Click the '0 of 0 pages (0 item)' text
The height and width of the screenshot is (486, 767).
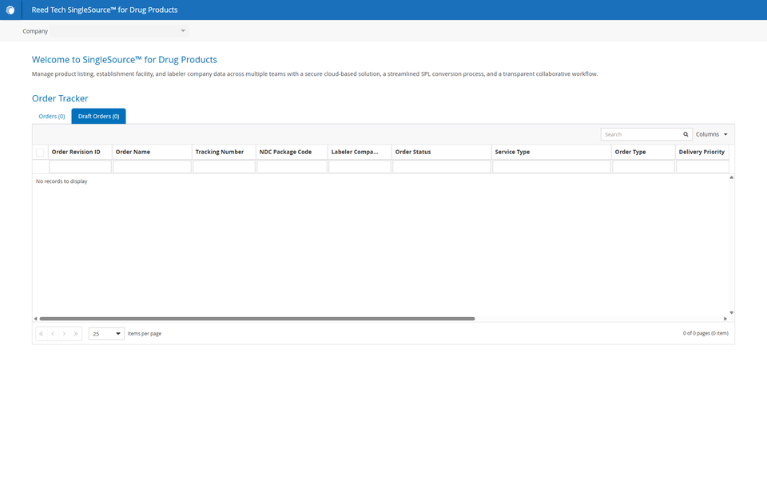705,333
